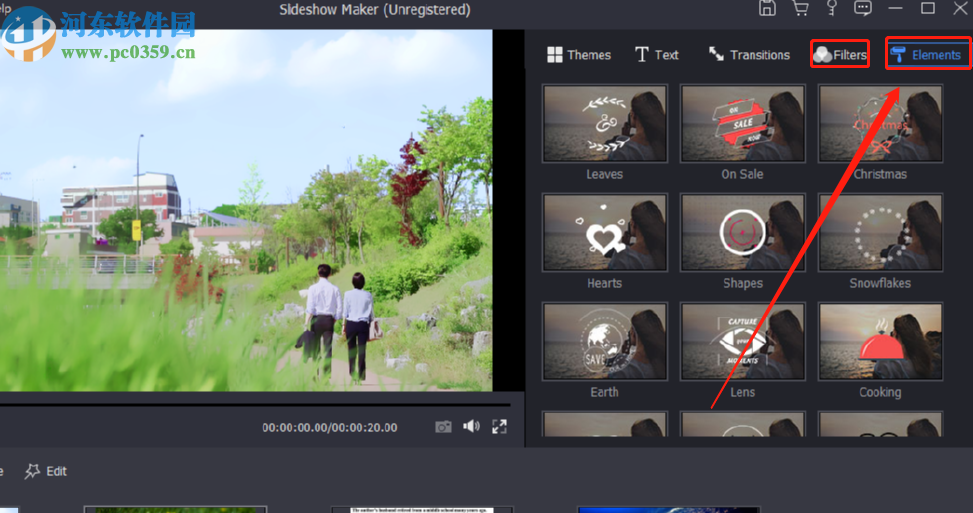The height and width of the screenshot is (513, 973).
Task: Open the Filters tab
Action: (840, 55)
